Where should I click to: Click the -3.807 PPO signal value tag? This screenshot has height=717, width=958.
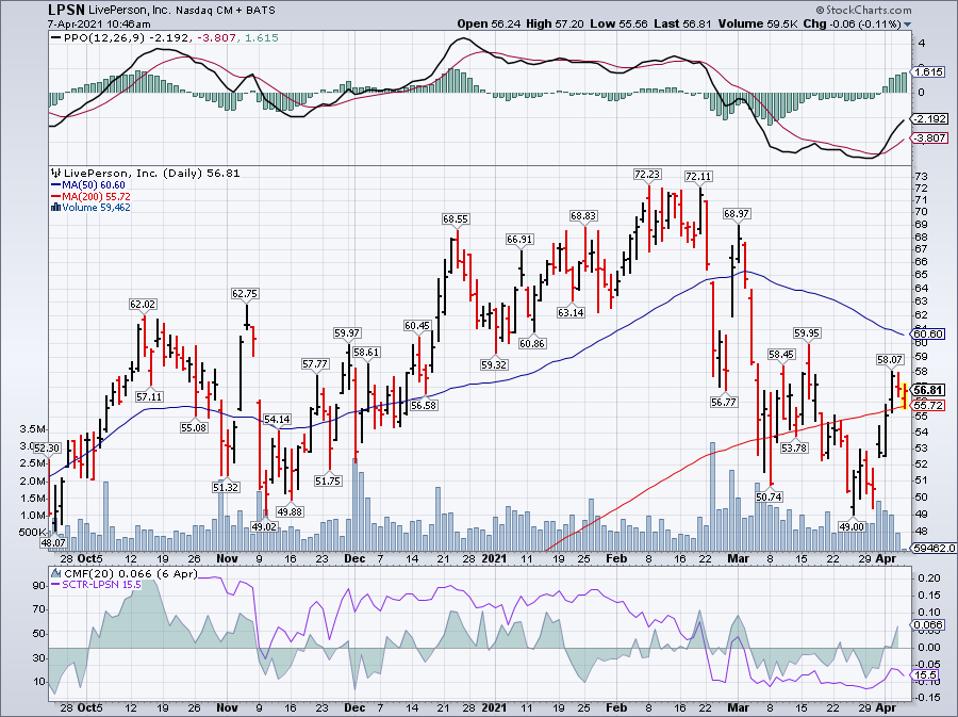[929, 138]
